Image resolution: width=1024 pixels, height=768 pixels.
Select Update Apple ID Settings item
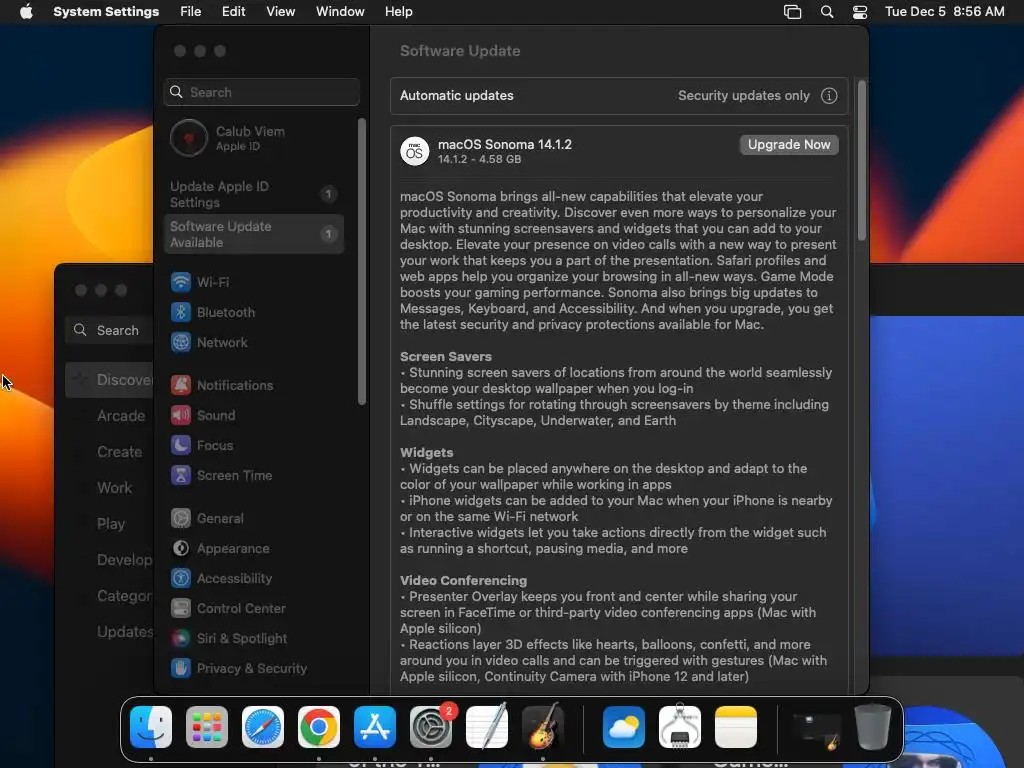tap(254, 195)
